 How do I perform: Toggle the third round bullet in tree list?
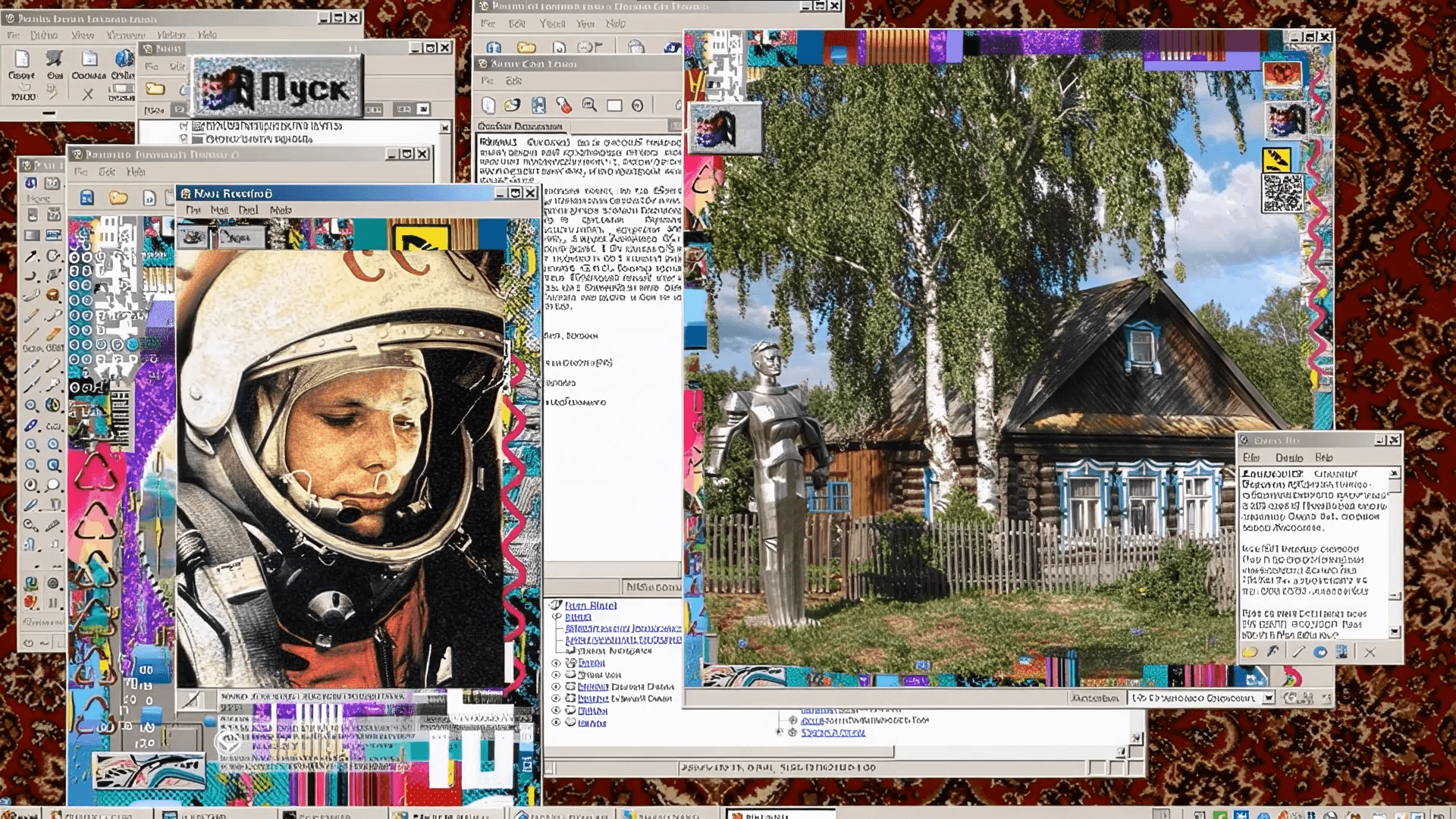tap(556, 686)
